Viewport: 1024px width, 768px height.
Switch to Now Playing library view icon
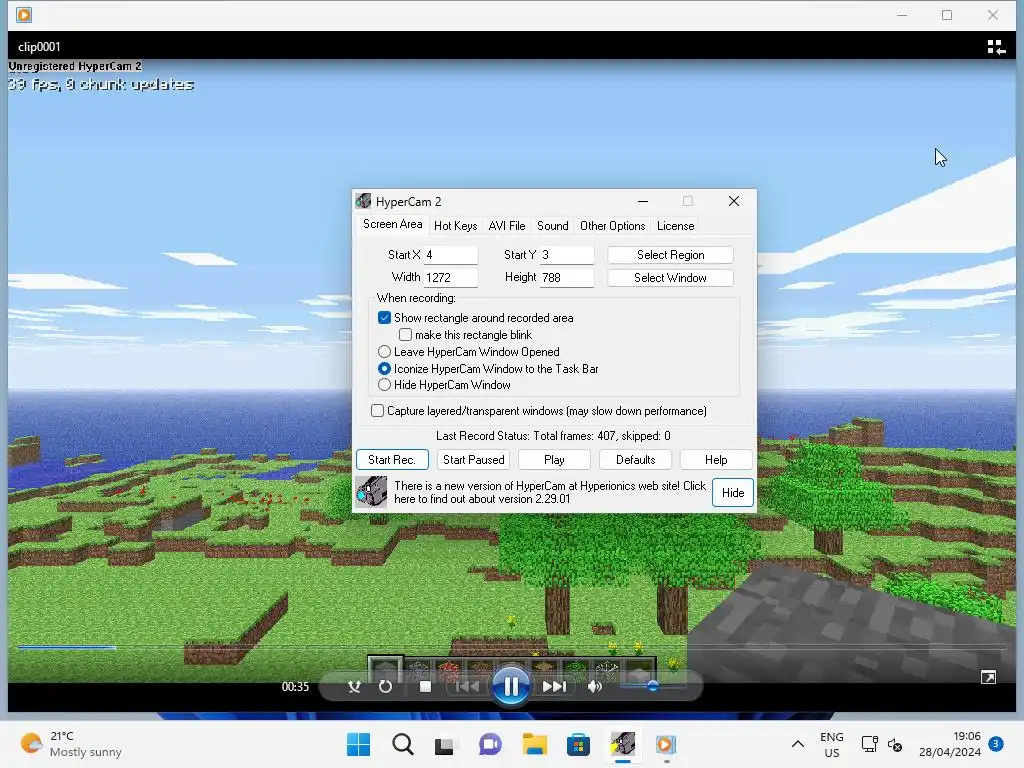(996, 47)
